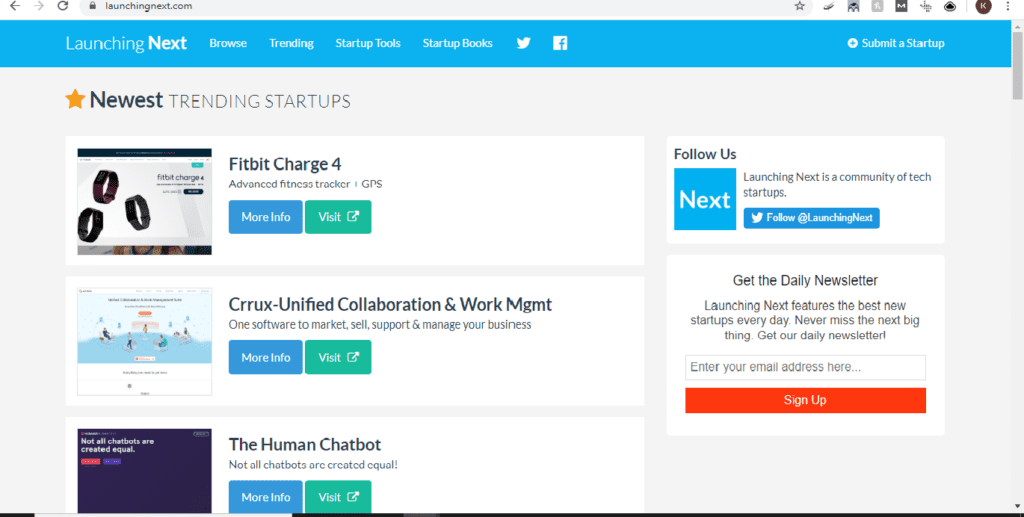Screen dimensions: 1024x517
Task: Click the Launching Next site logo
Action: coord(126,43)
